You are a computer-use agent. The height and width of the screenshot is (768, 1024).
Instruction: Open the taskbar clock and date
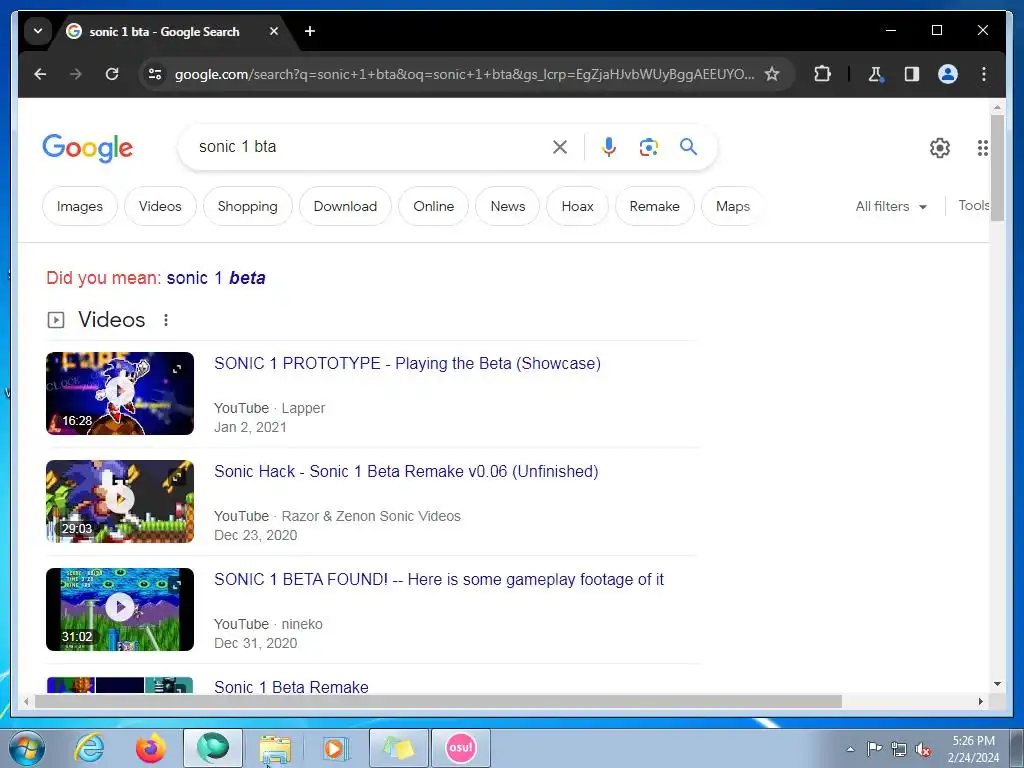point(973,749)
